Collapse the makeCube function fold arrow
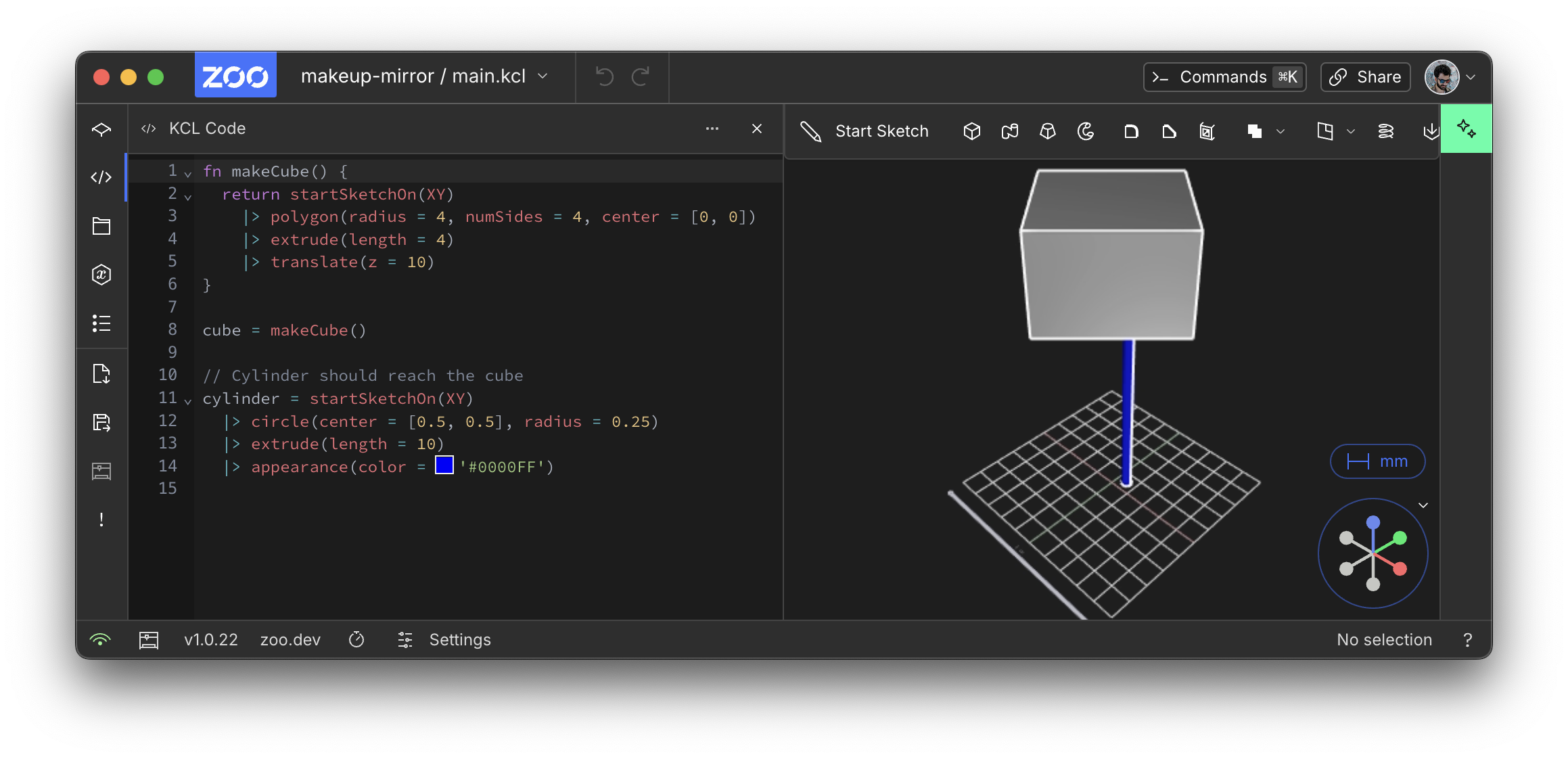The image size is (1568, 759). tap(188, 174)
